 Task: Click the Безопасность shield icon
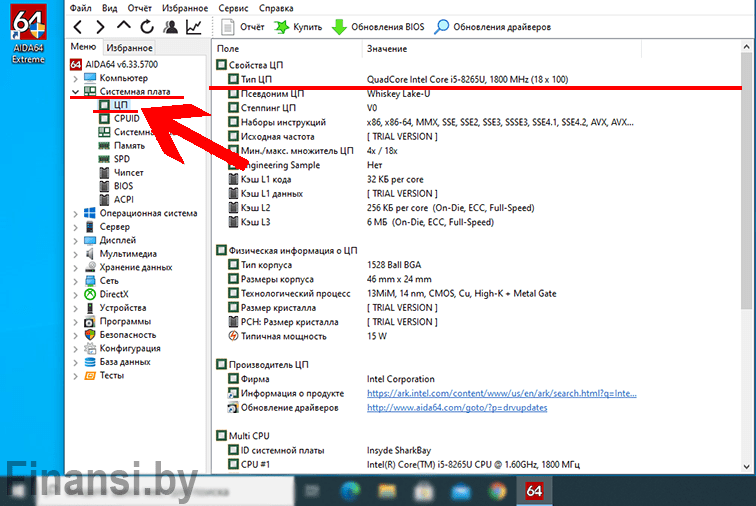point(90,334)
